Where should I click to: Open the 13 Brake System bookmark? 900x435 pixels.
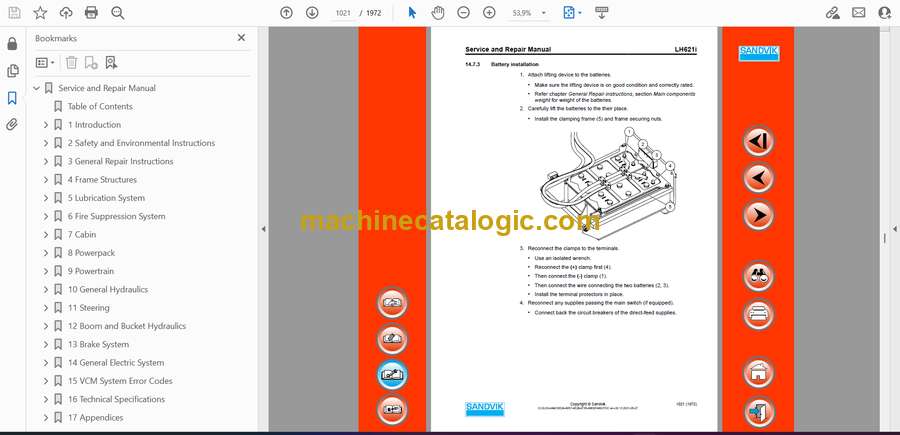(x=98, y=344)
